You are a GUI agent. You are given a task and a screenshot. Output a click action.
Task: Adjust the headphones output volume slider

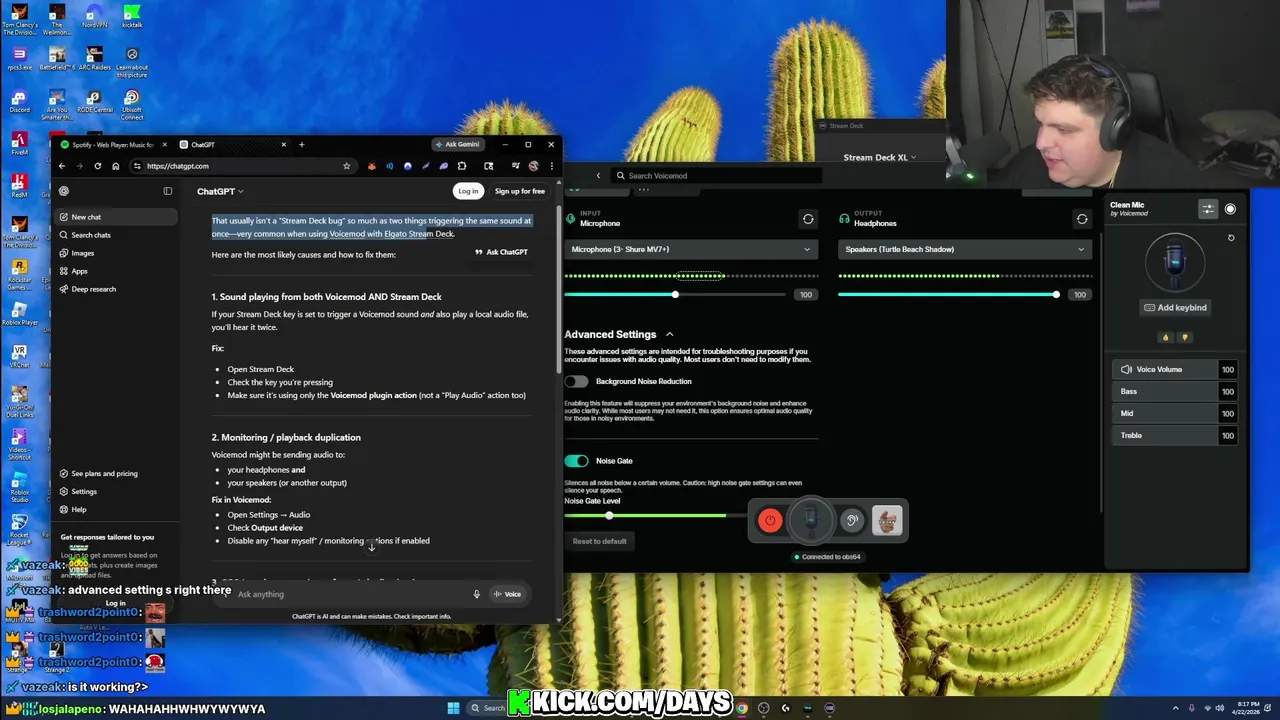click(1056, 294)
